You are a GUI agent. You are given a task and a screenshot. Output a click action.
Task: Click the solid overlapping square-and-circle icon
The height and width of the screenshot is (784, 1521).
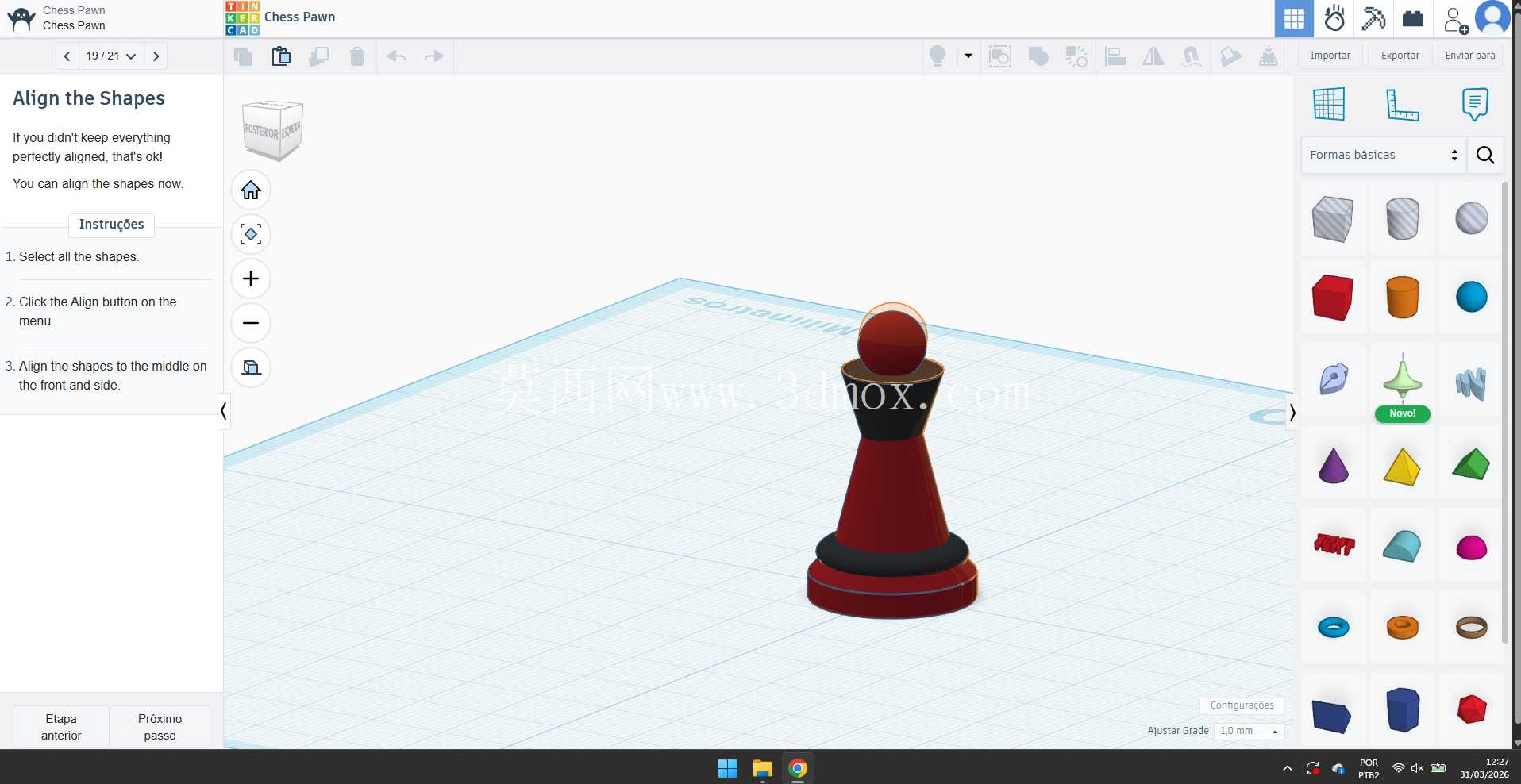pyautogui.click(x=1038, y=56)
